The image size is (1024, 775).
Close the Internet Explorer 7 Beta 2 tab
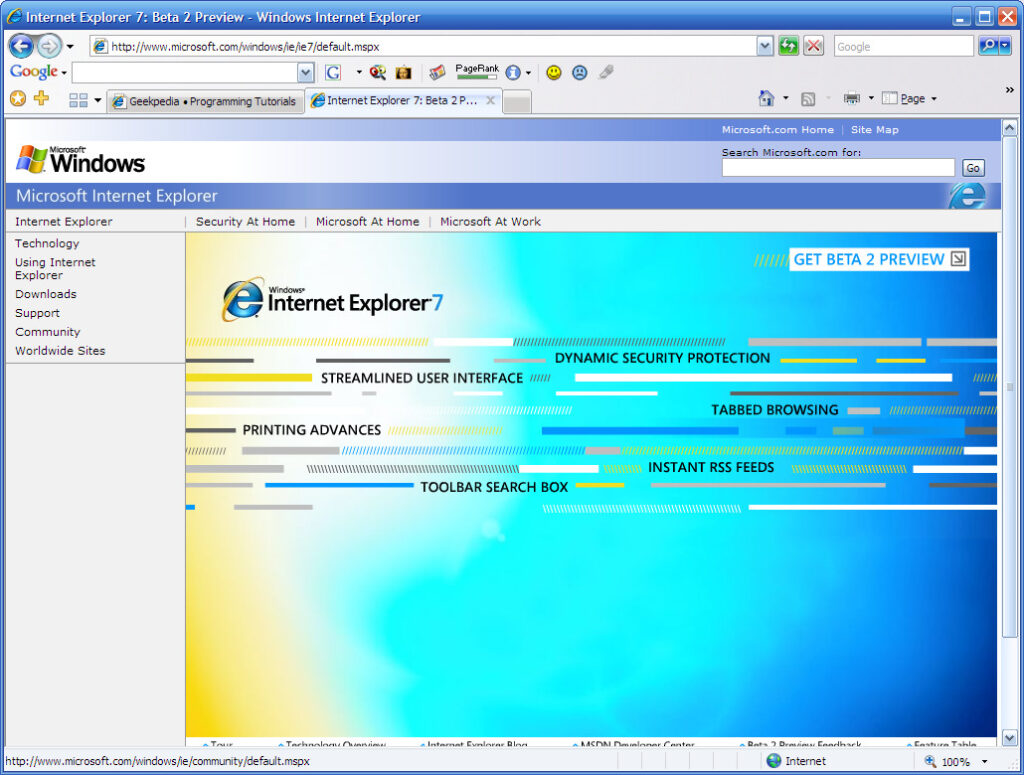click(x=490, y=101)
